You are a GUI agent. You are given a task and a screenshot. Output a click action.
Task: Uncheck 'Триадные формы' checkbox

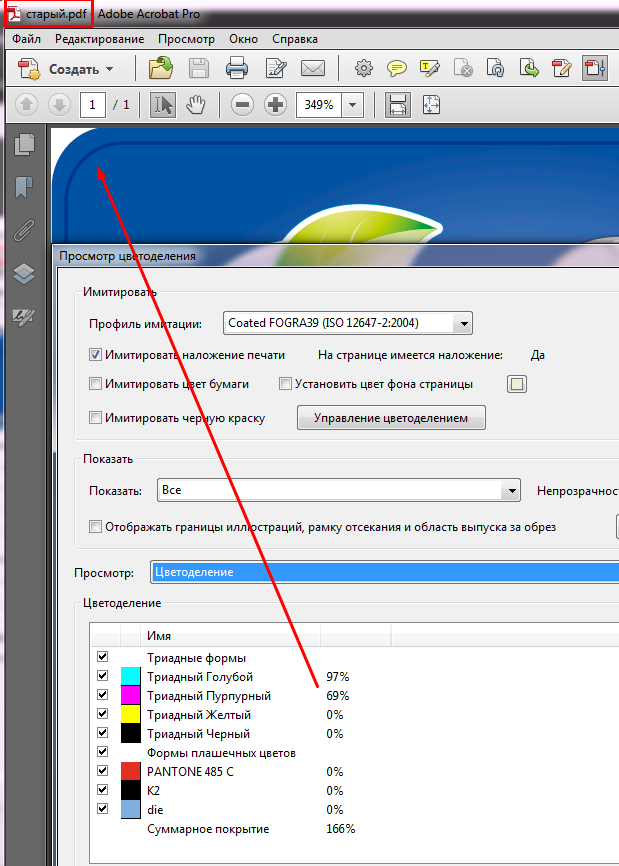(102, 657)
